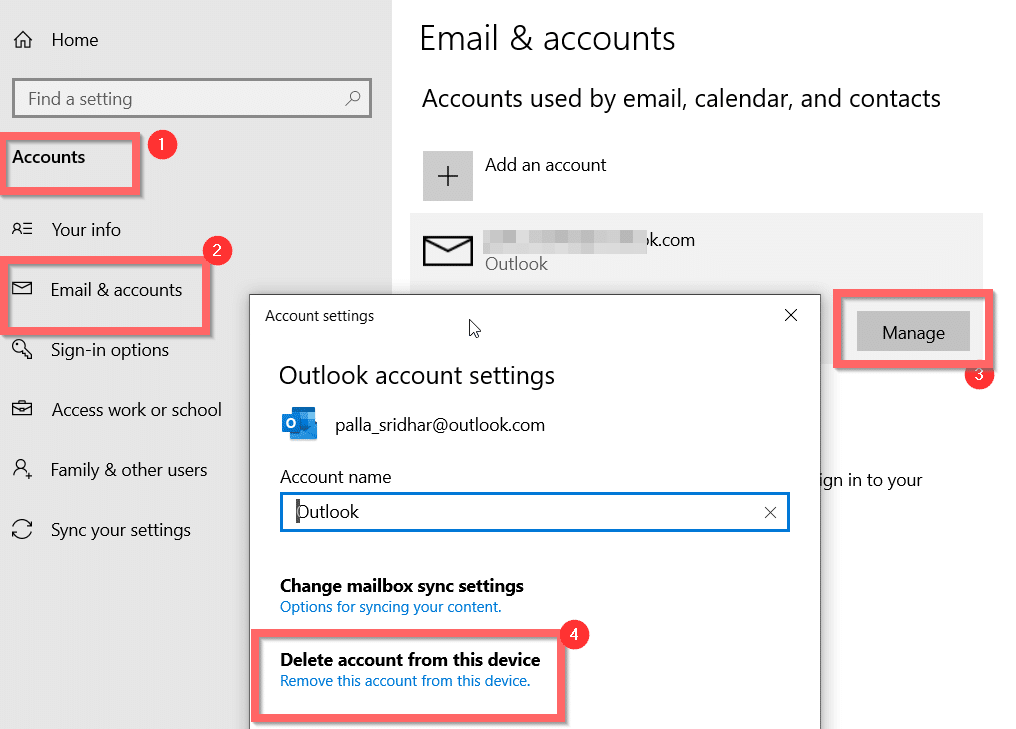Select the envelope icon beside the Outlook account
The height and width of the screenshot is (729, 1016).
(447, 250)
